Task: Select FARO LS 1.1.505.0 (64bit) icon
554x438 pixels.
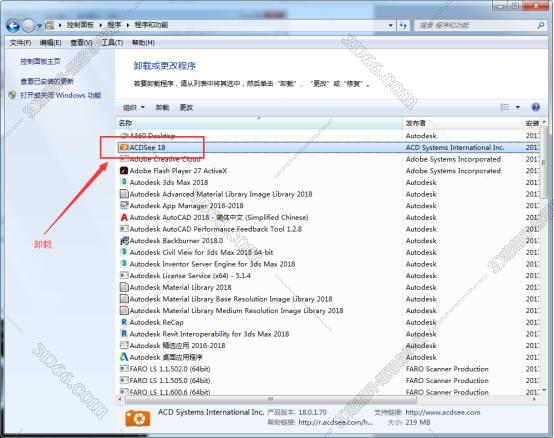Action: 124,380
